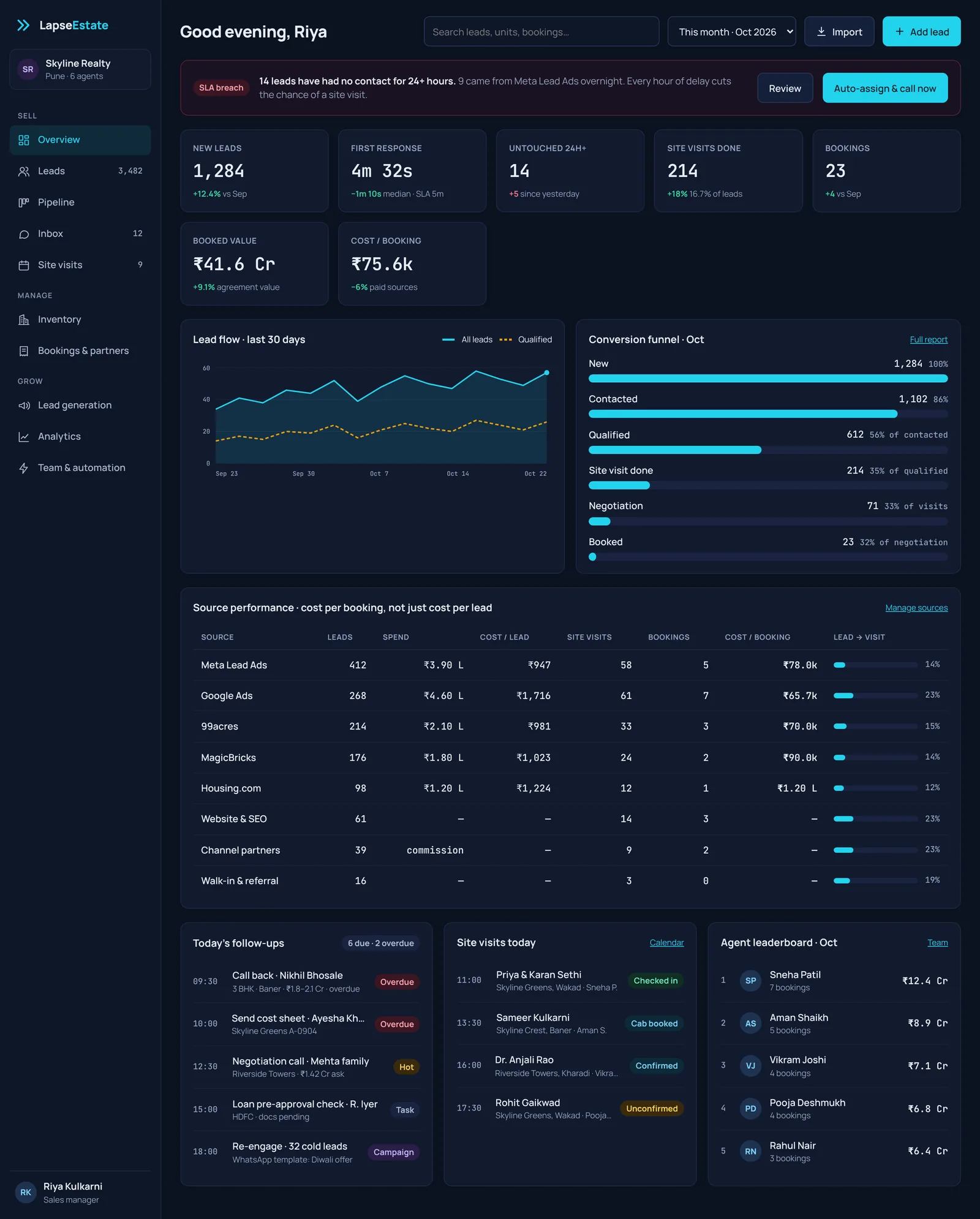Click the Inbox chat bubble icon
This screenshot has width=980, height=1219.
point(24,234)
